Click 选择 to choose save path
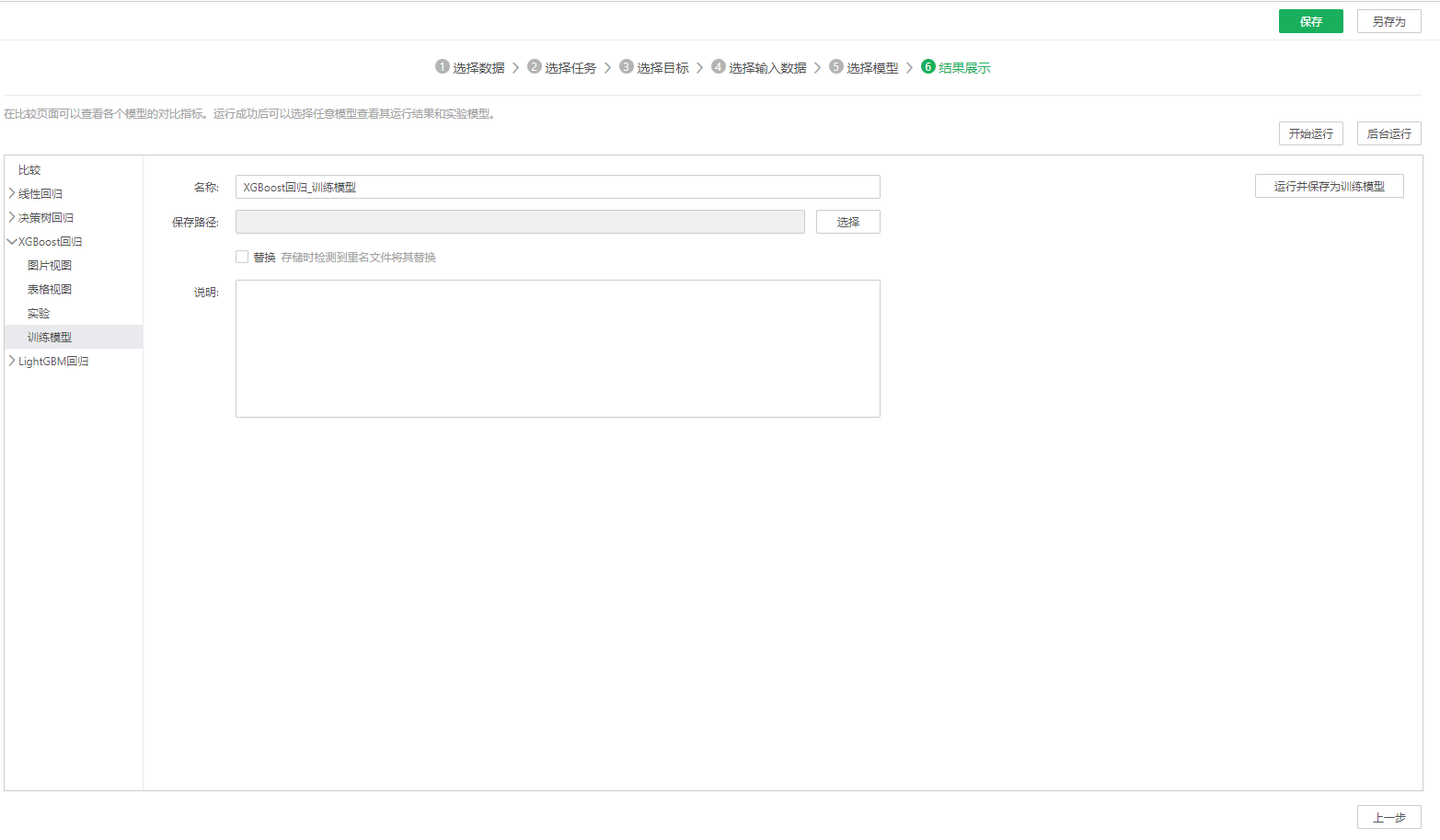Screen dimensions: 1440x840 point(847,222)
